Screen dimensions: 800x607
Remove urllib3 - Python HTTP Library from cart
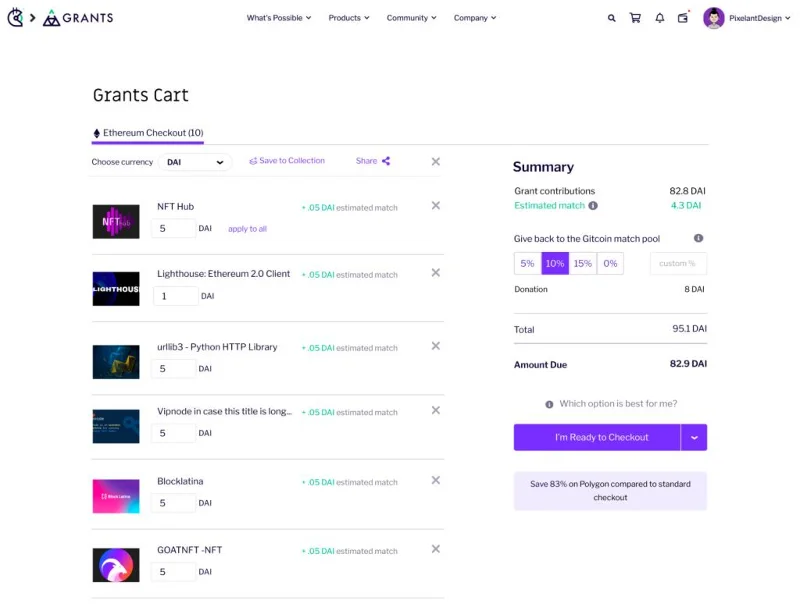click(x=436, y=346)
